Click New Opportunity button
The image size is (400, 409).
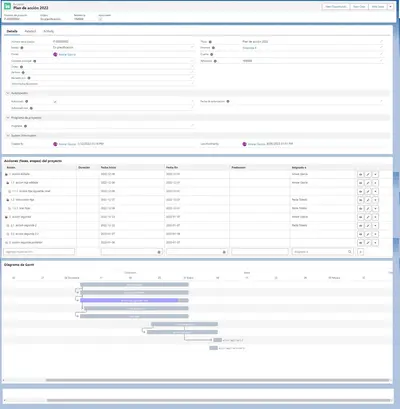pyautogui.click(x=336, y=7)
